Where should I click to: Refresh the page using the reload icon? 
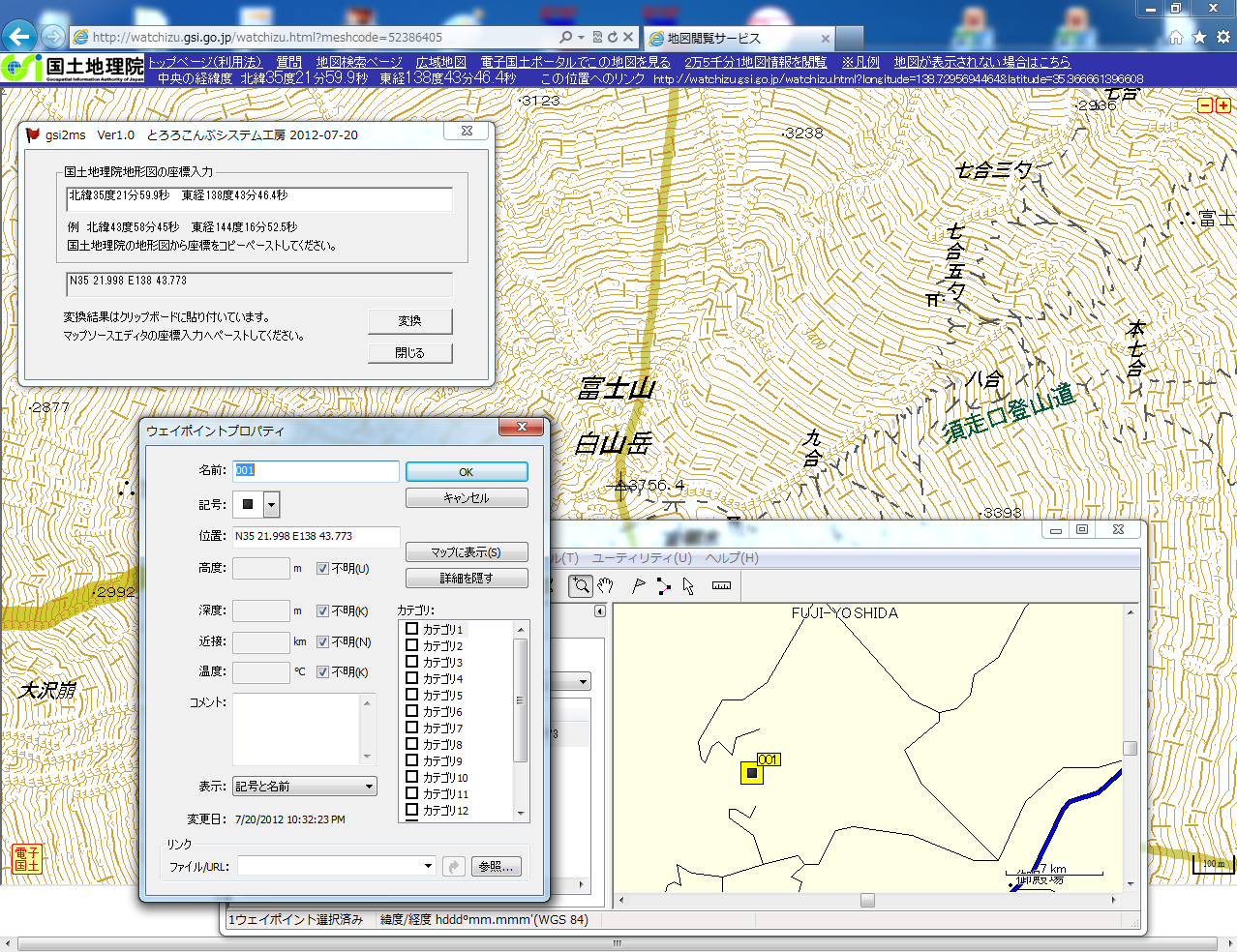[x=612, y=37]
